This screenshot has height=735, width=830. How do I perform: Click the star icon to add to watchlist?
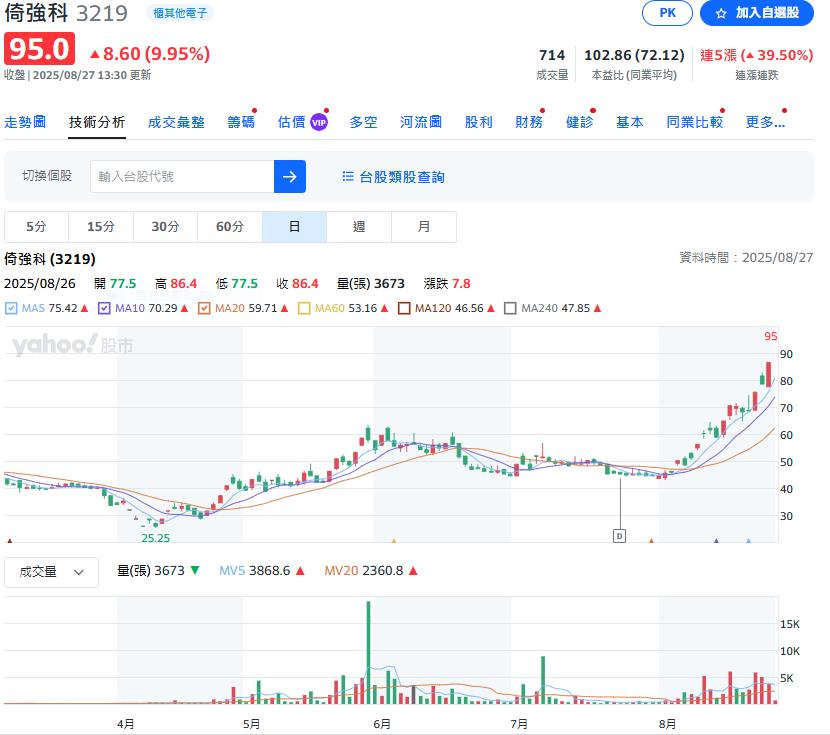click(720, 13)
